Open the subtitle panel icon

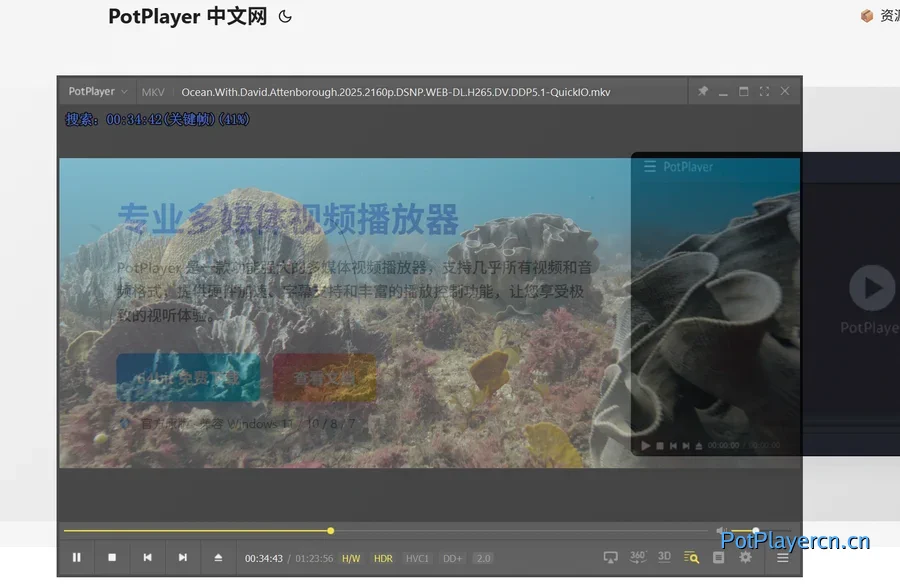coord(718,557)
